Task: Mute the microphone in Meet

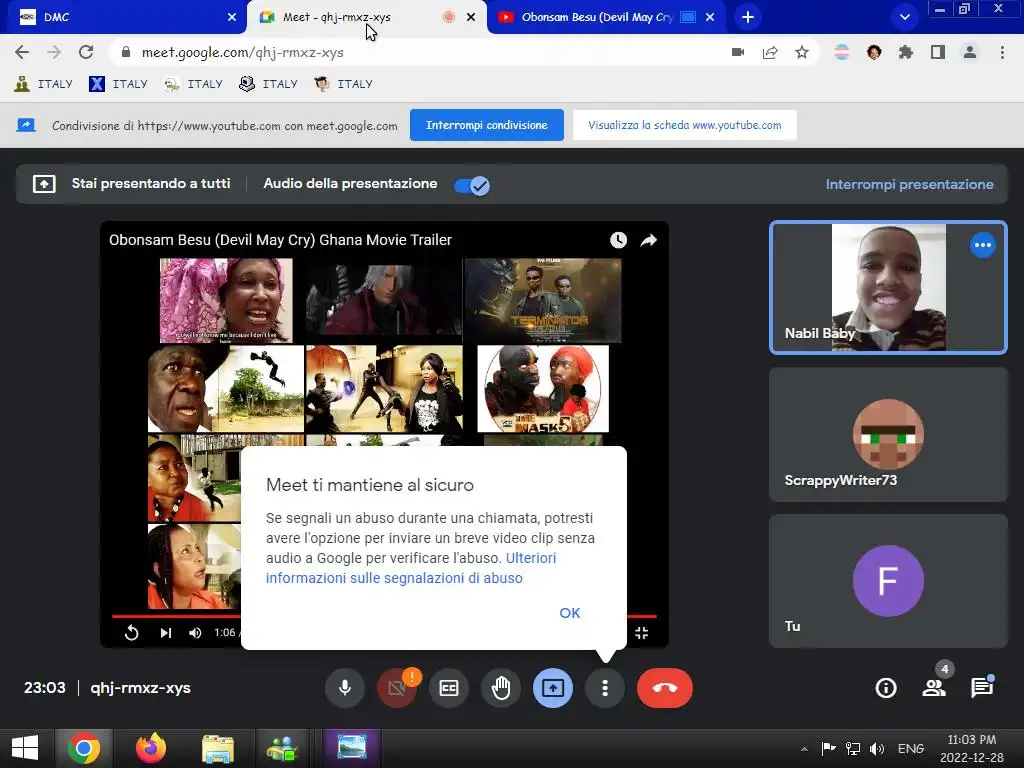Action: coord(345,688)
